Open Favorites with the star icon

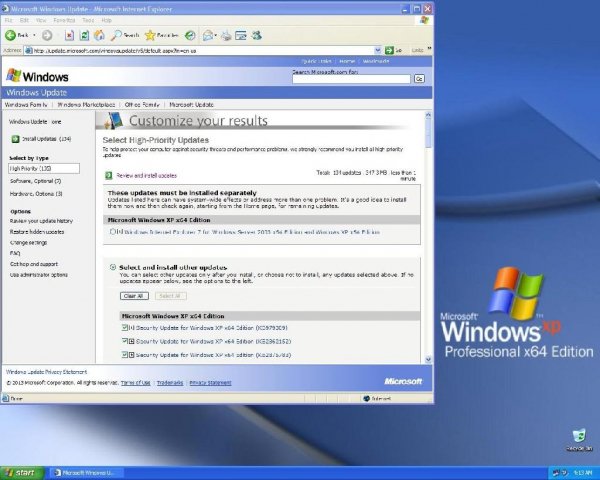[x=150, y=36]
